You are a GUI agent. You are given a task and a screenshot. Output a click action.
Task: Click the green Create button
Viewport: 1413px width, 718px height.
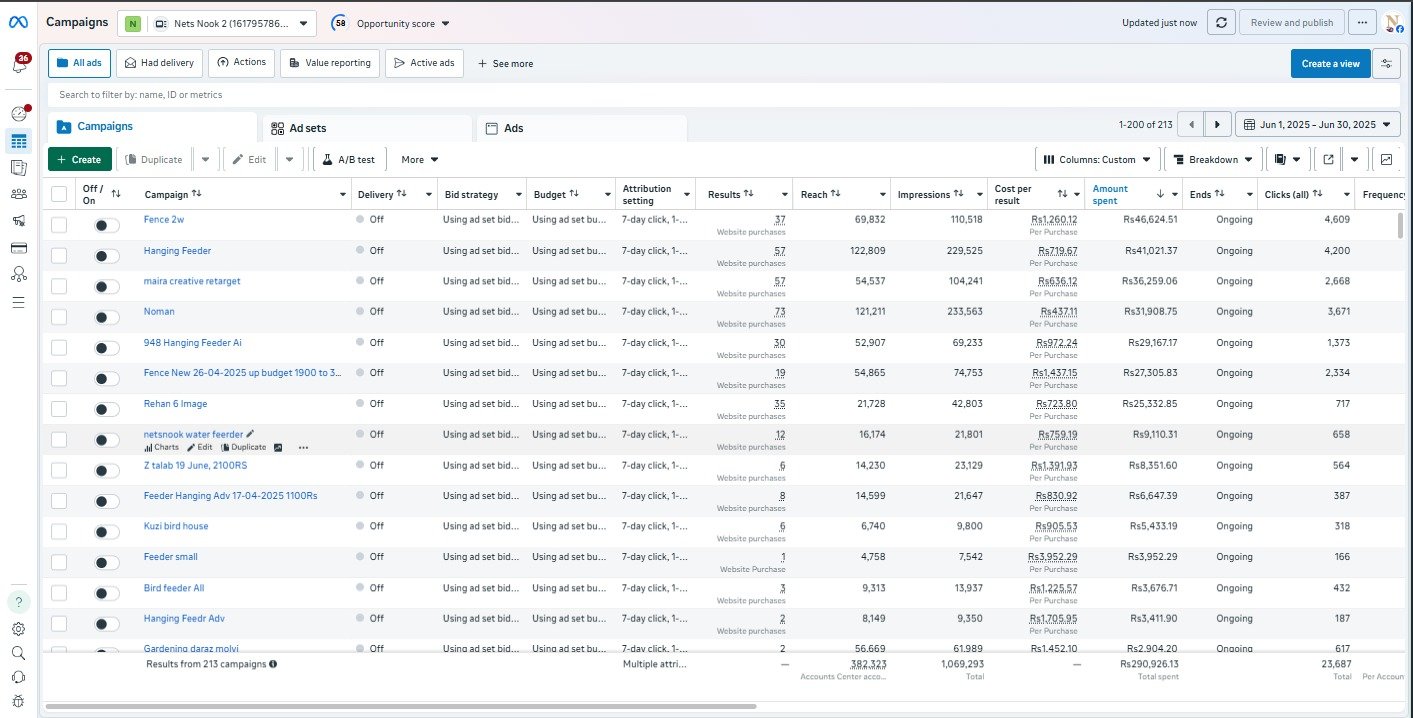coord(79,159)
